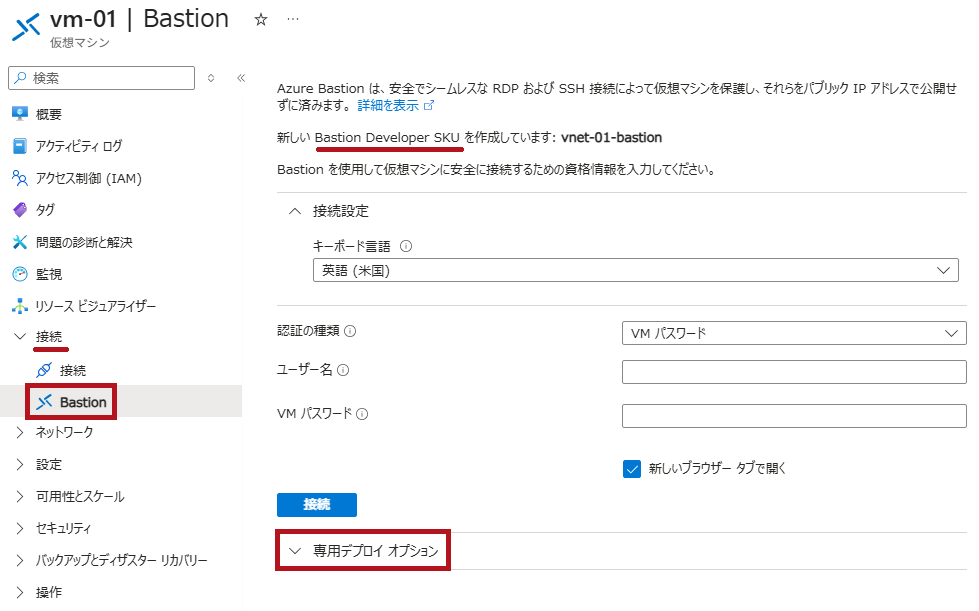Open アクティビティ ログ from the sidebar

click(79, 146)
